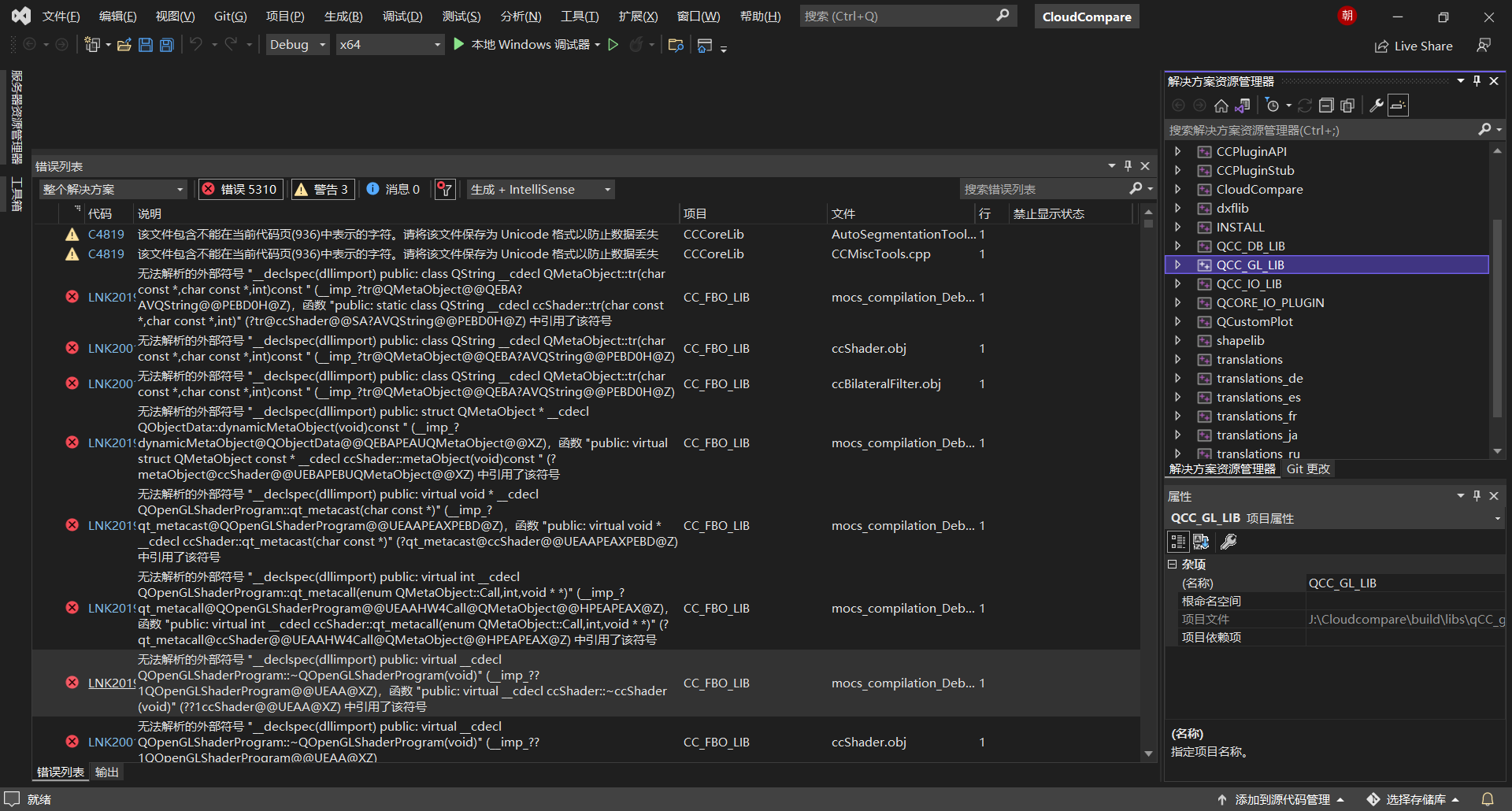Click the pending changes filter clock icon
Screen dimensions: 1512x811
[x=1273, y=106]
